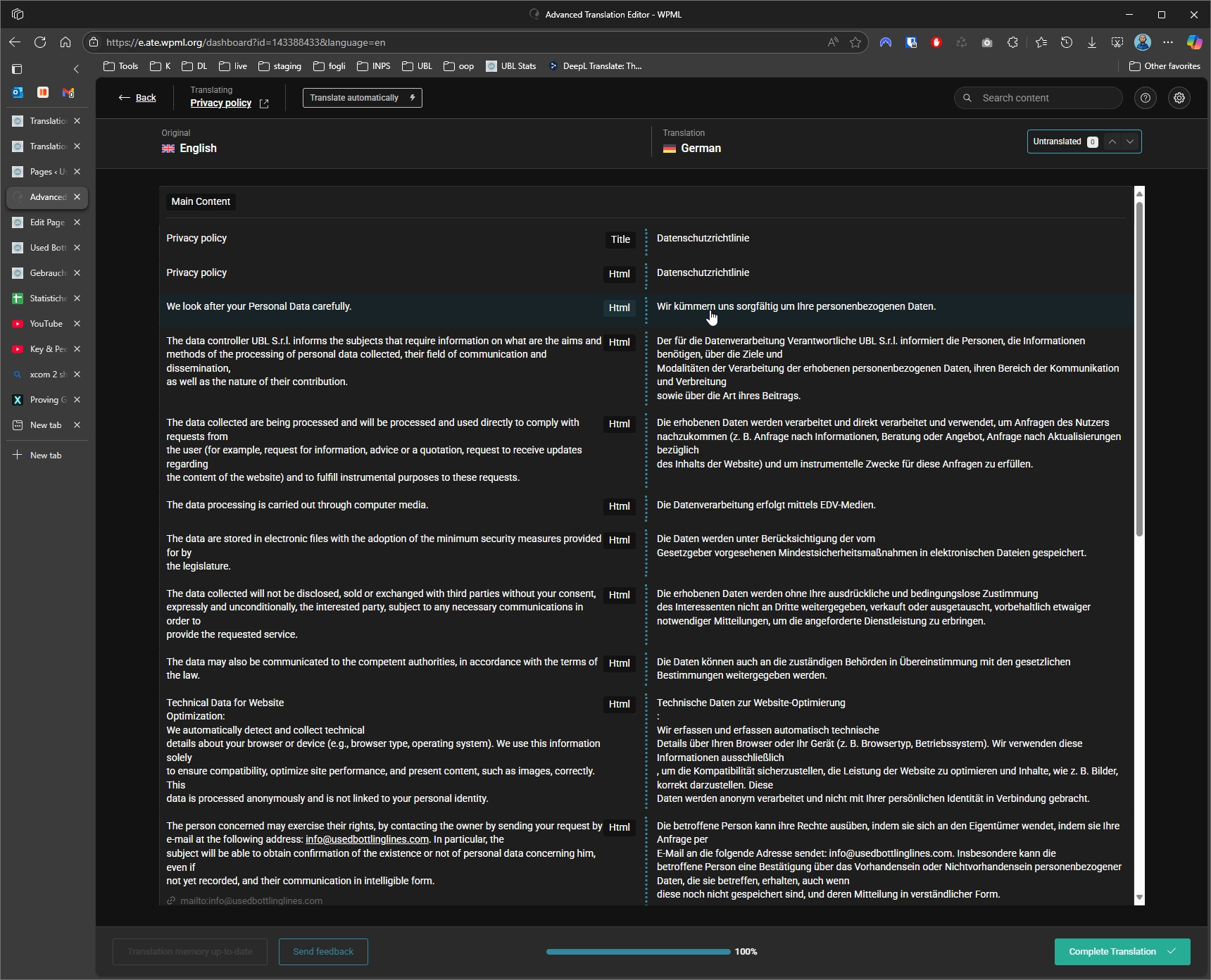Screen dimensions: 1211x980
Task: Click scrollbar down arrow
Action: (1139, 898)
